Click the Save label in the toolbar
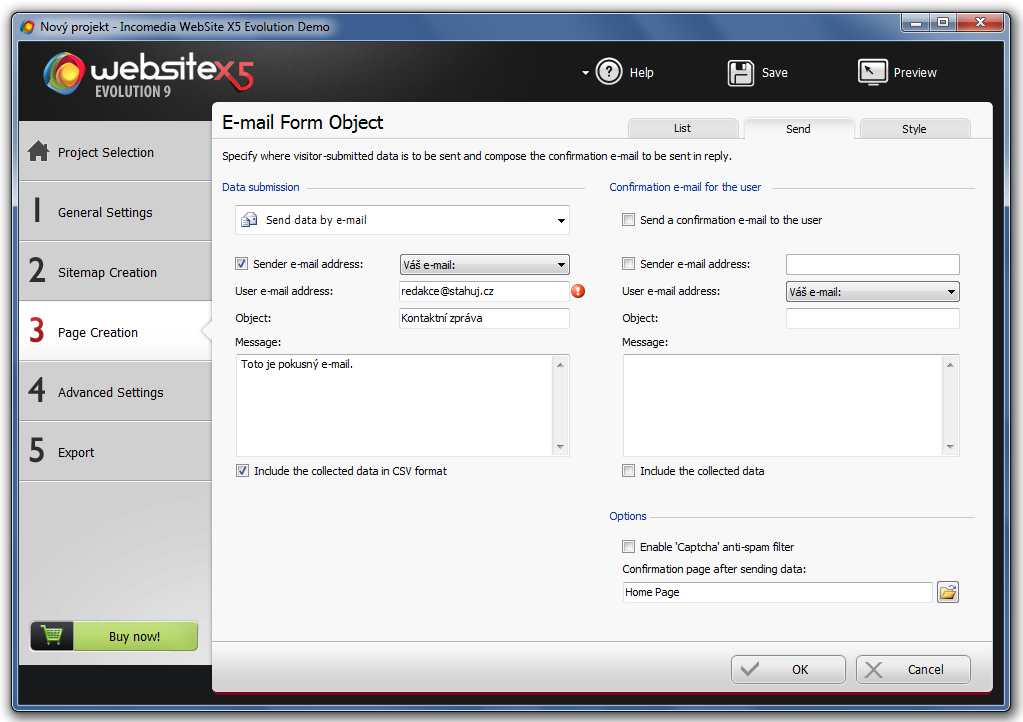 775,73
